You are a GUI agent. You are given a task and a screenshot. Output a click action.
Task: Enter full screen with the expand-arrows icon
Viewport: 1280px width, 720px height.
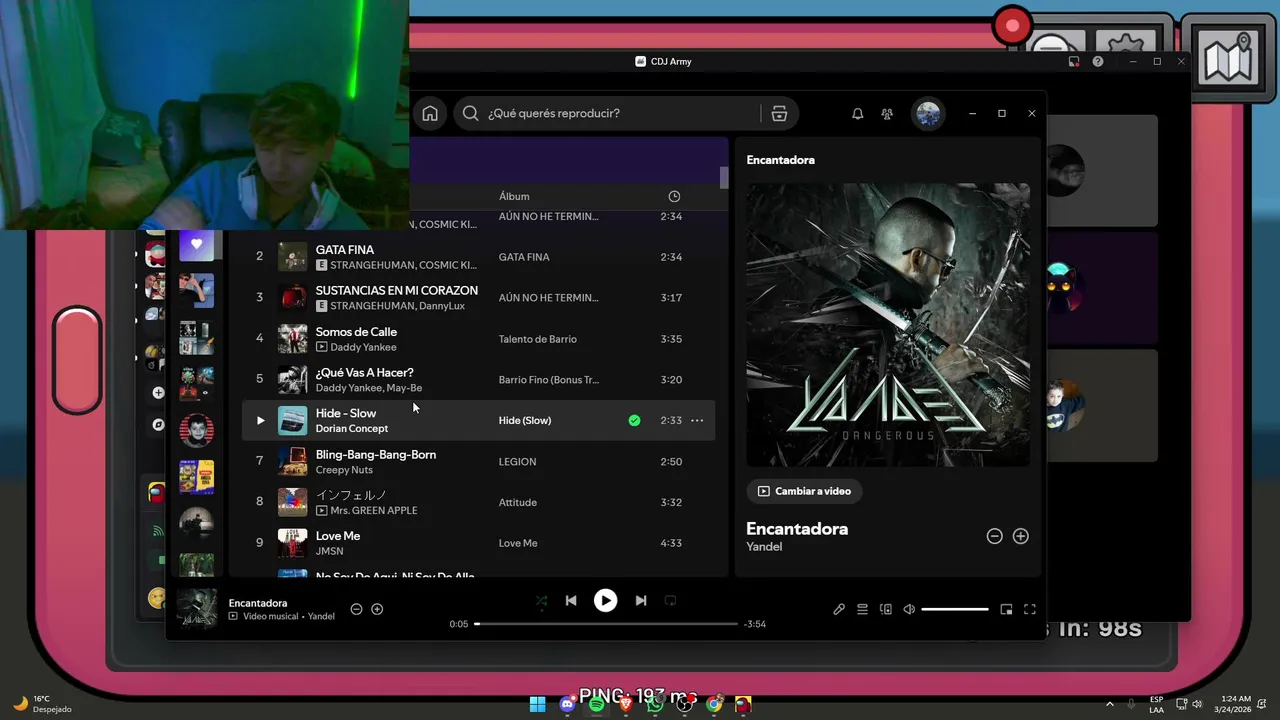point(1030,609)
